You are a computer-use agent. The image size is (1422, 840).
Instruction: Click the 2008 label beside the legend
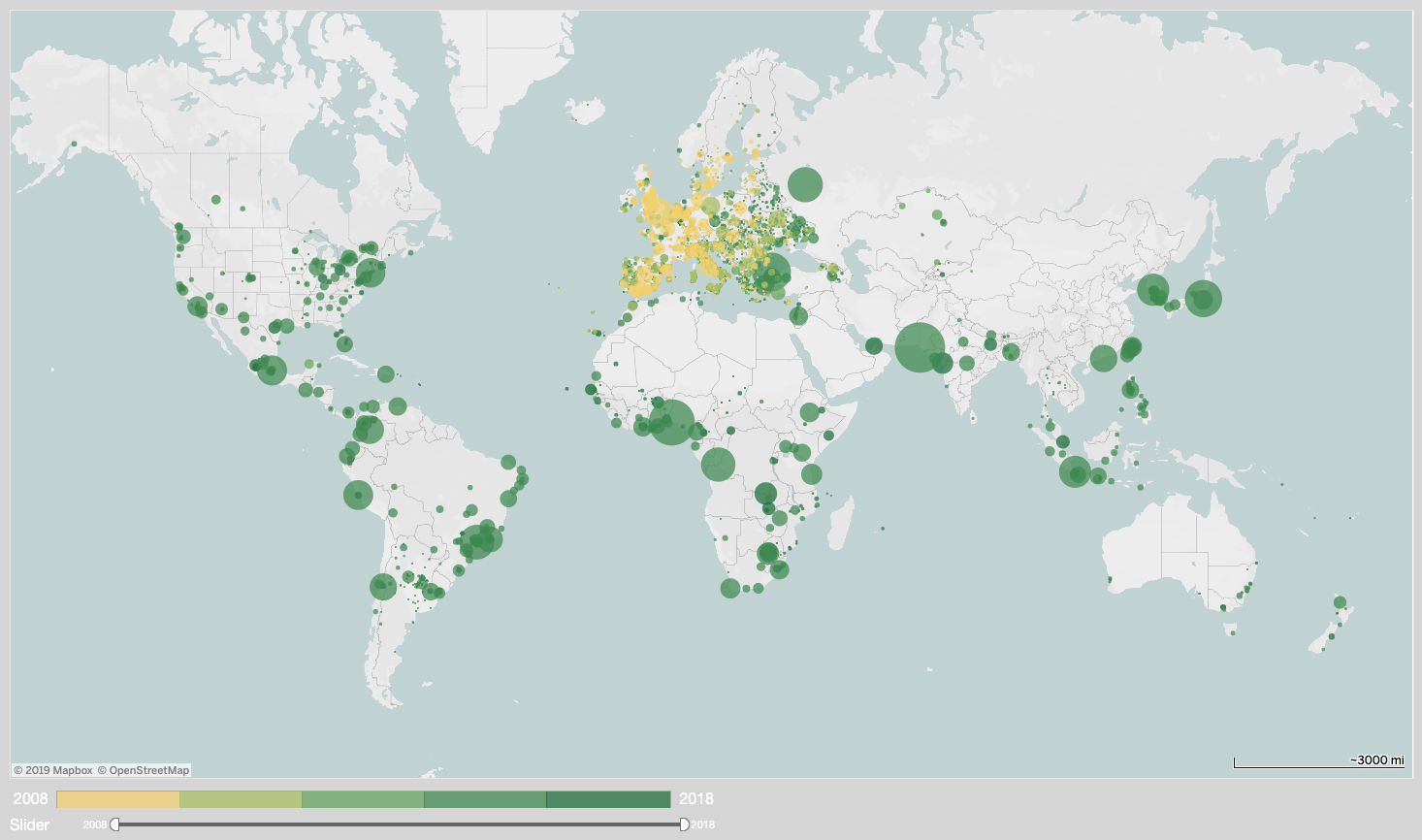click(33, 799)
